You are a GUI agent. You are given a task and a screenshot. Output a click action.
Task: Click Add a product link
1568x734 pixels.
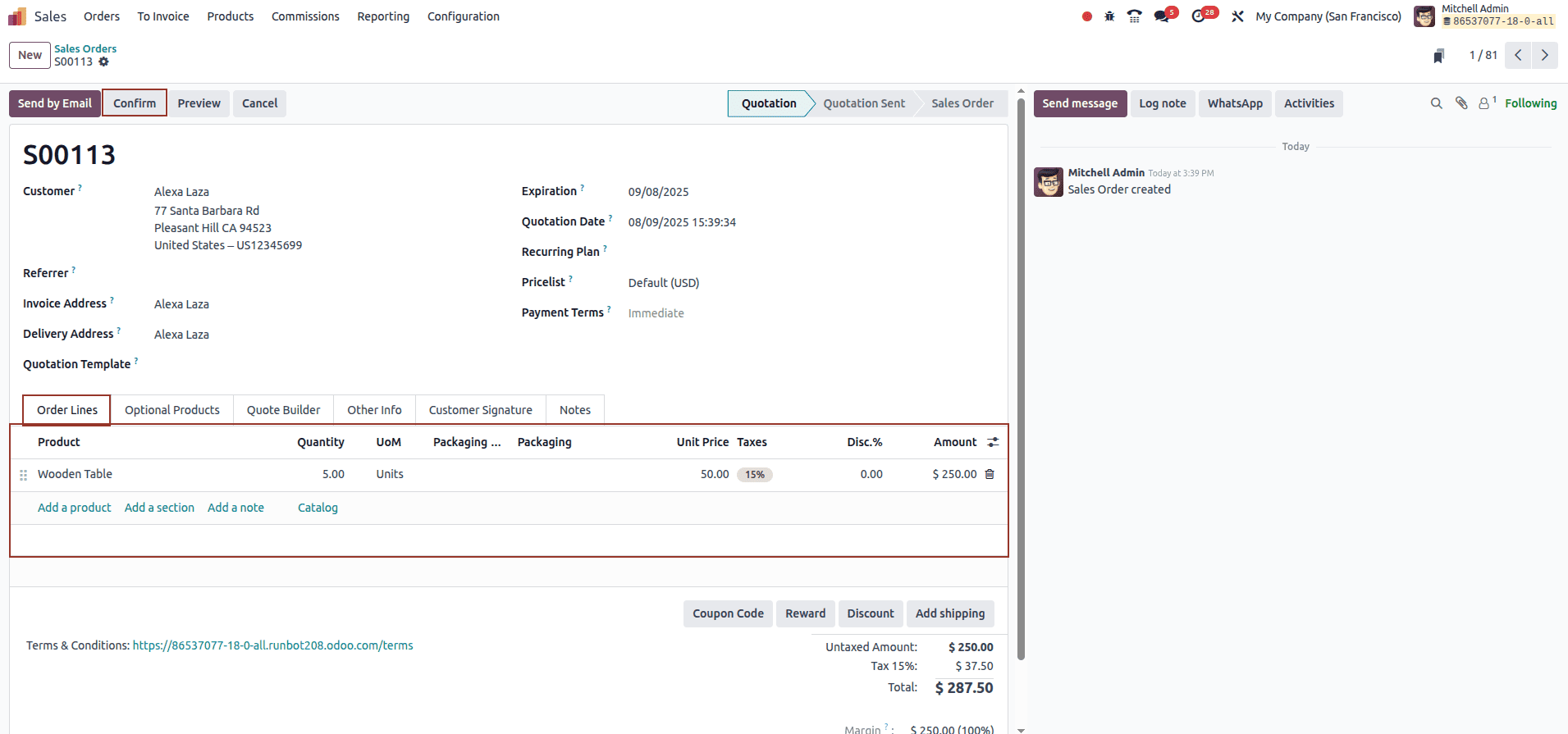pyautogui.click(x=75, y=508)
